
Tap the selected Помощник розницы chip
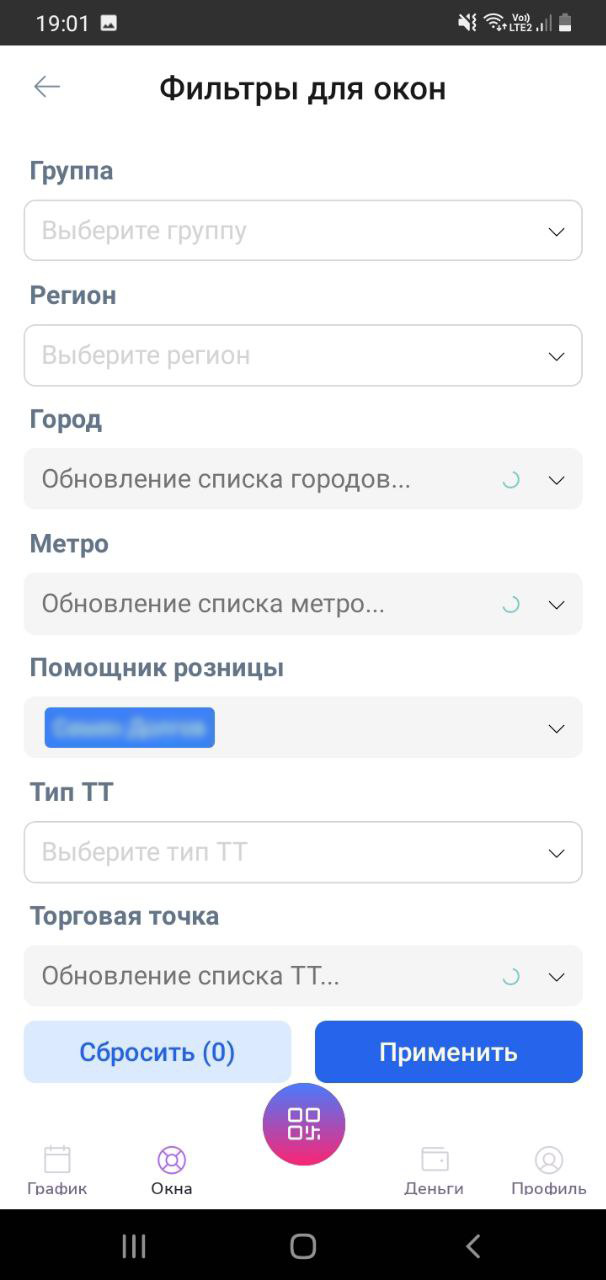[130, 728]
